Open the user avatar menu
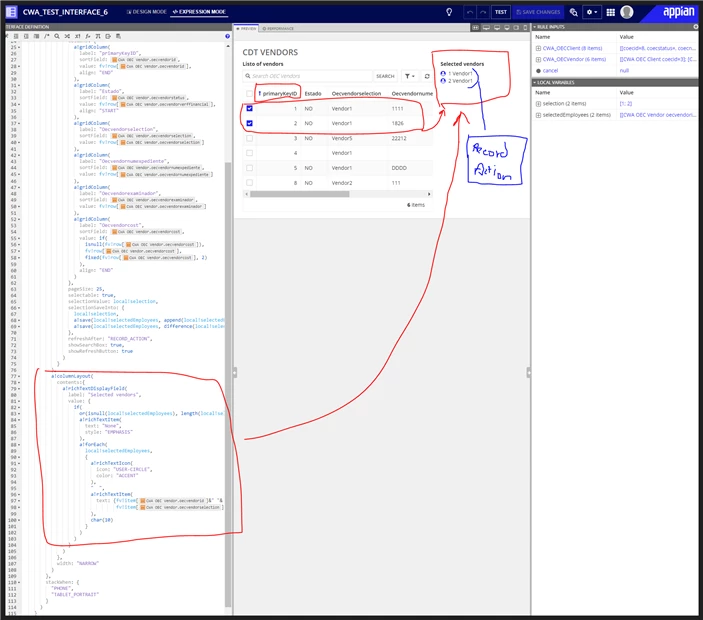 [x=626, y=12]
